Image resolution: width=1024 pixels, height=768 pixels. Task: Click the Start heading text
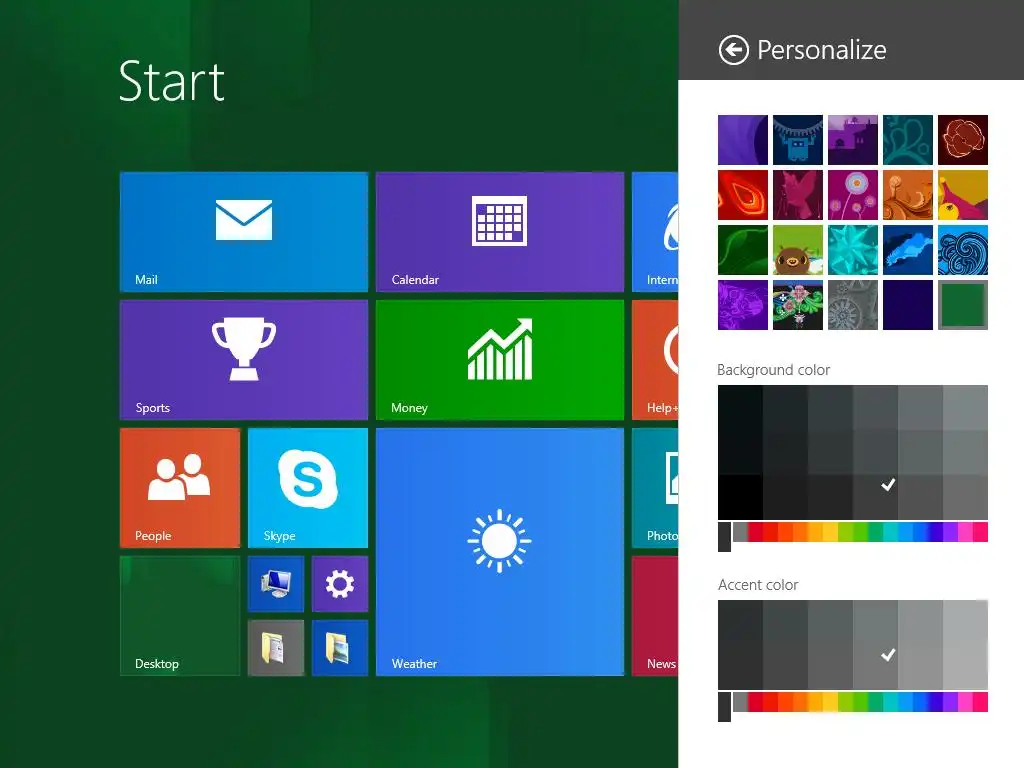[172, 82]
